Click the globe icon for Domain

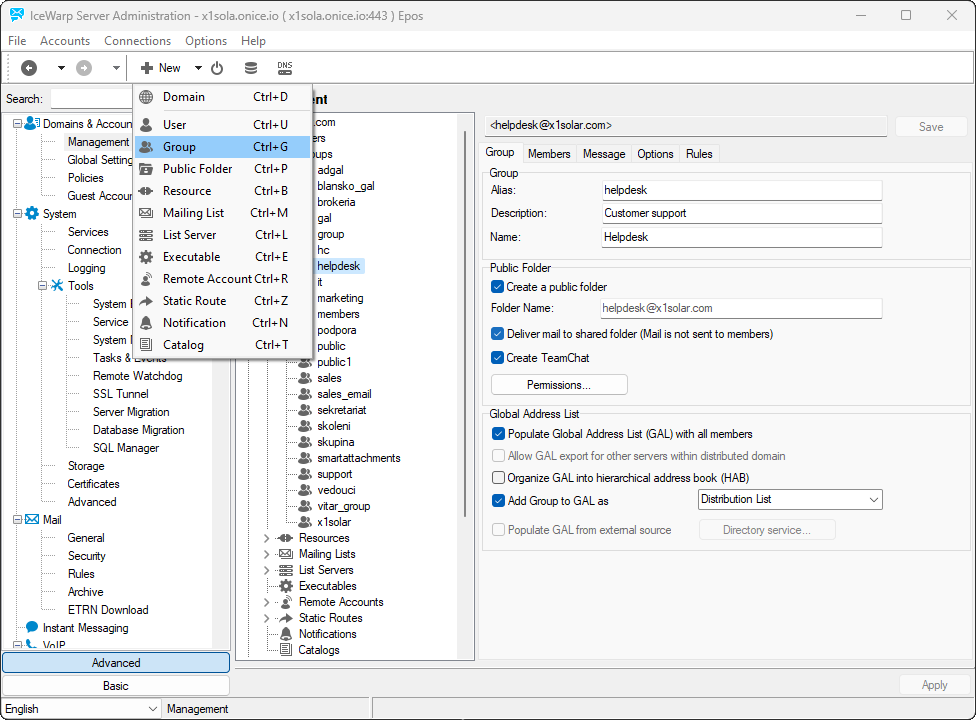click(x=146, y=97)
